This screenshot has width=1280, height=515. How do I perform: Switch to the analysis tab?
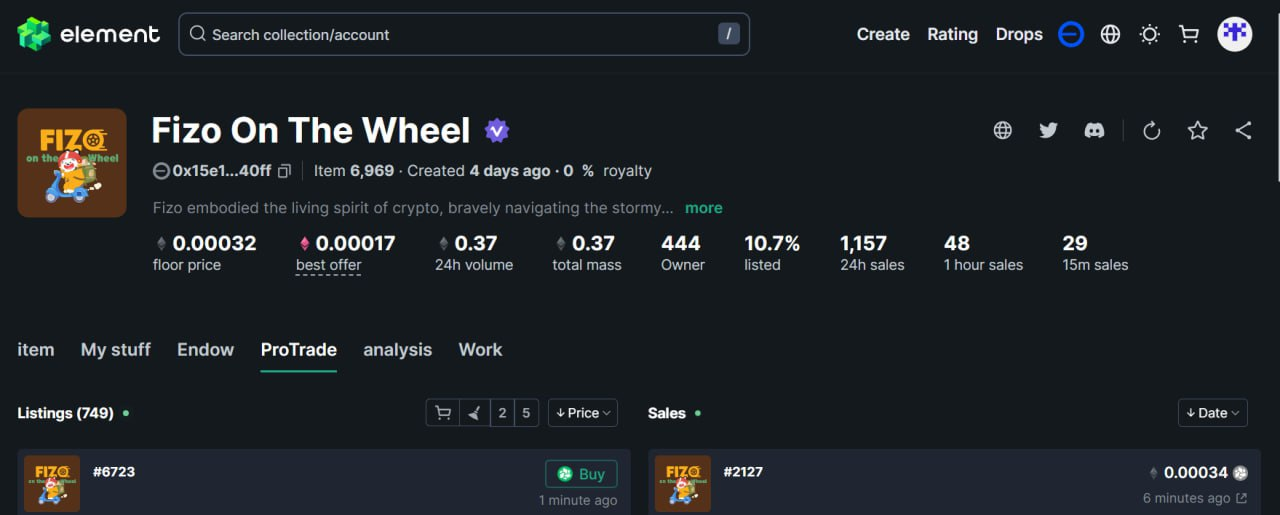pyautogui.click(x=397, y=349)
